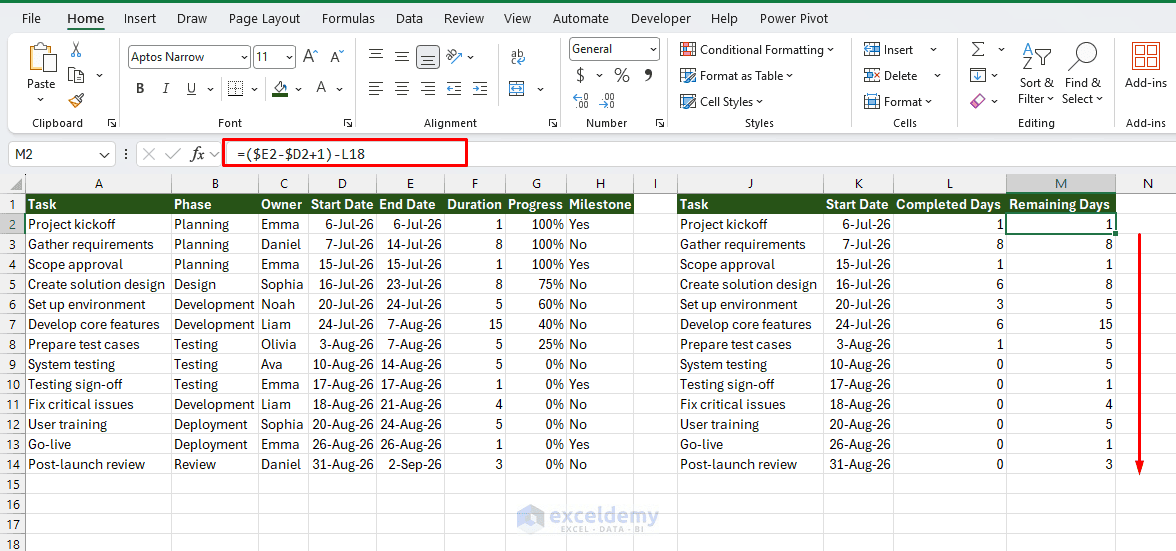Select Align Left icon
This screenshot has height=551, width=1176.
pyautogui.click(x=376, y=89)
